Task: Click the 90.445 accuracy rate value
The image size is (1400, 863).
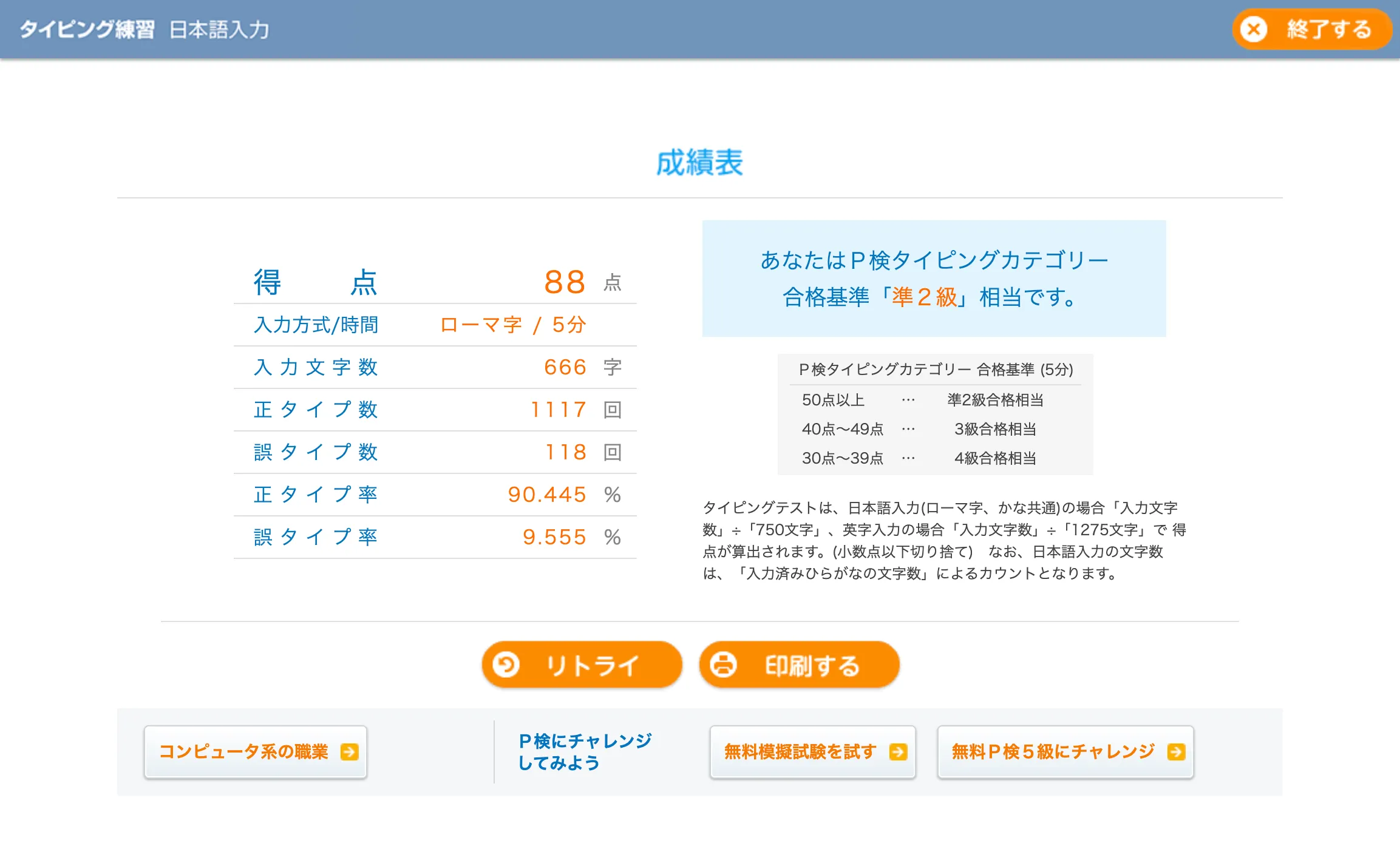Action: (547, 495)
